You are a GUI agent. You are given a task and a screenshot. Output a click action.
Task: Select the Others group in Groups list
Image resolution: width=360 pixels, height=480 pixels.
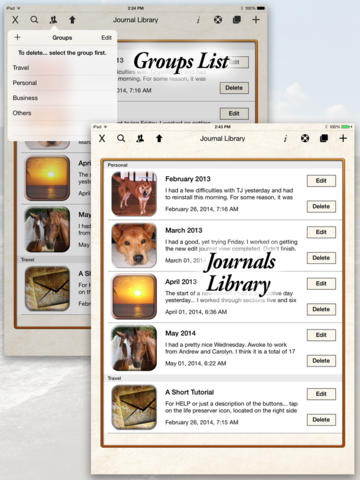(x=62, y=113)
